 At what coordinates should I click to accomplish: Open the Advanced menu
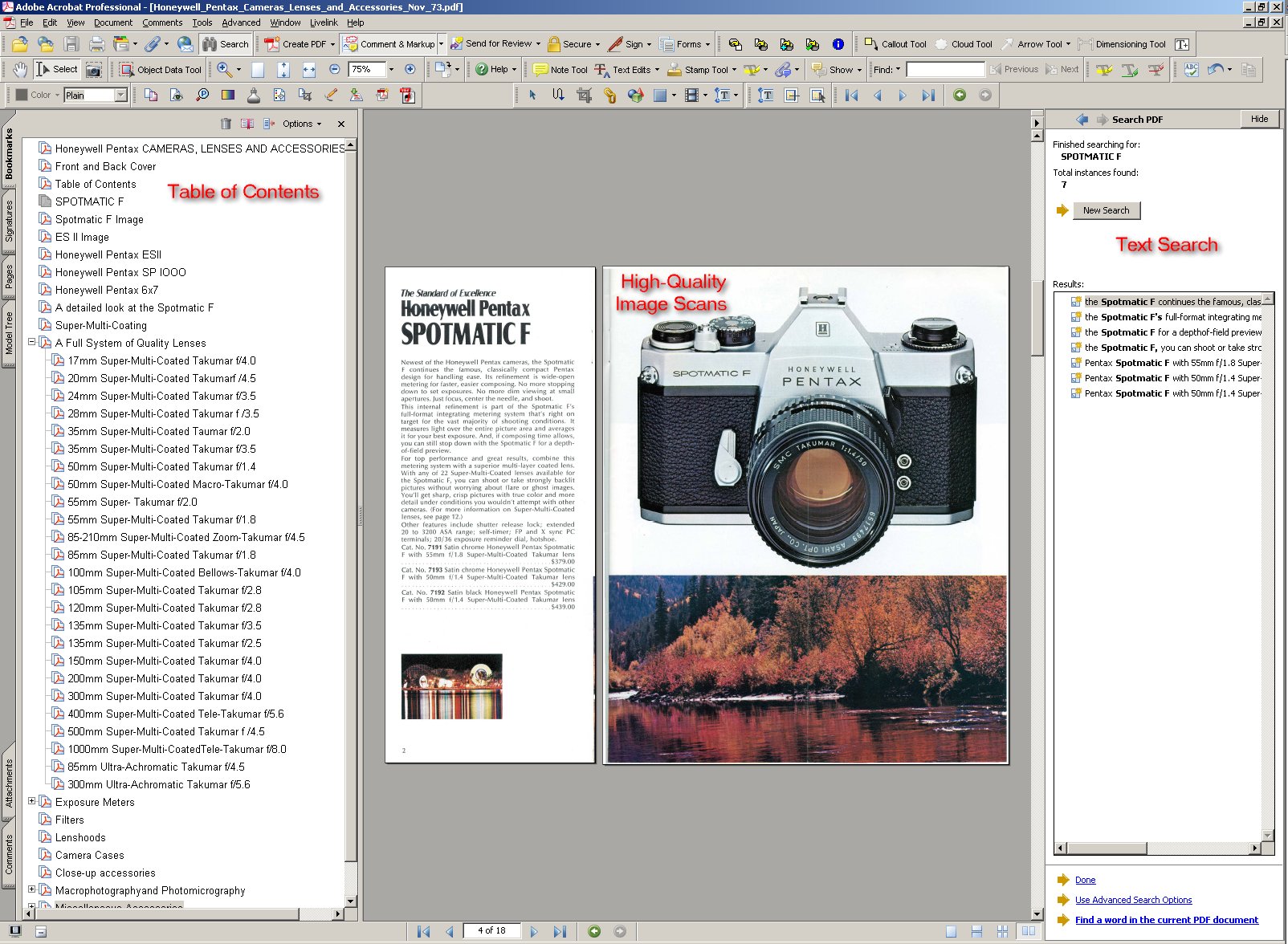[241, 22]
